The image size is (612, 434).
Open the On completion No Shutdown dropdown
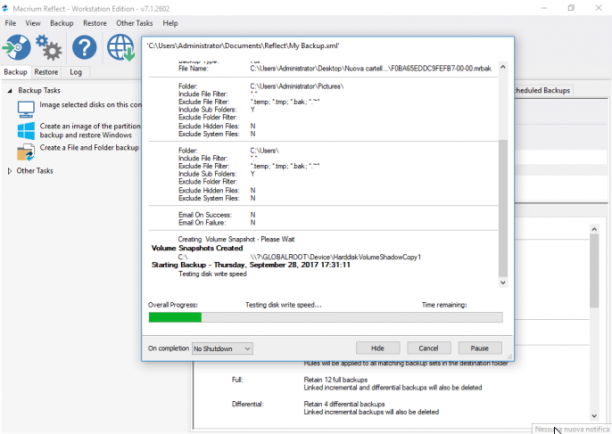coord(222,349)
